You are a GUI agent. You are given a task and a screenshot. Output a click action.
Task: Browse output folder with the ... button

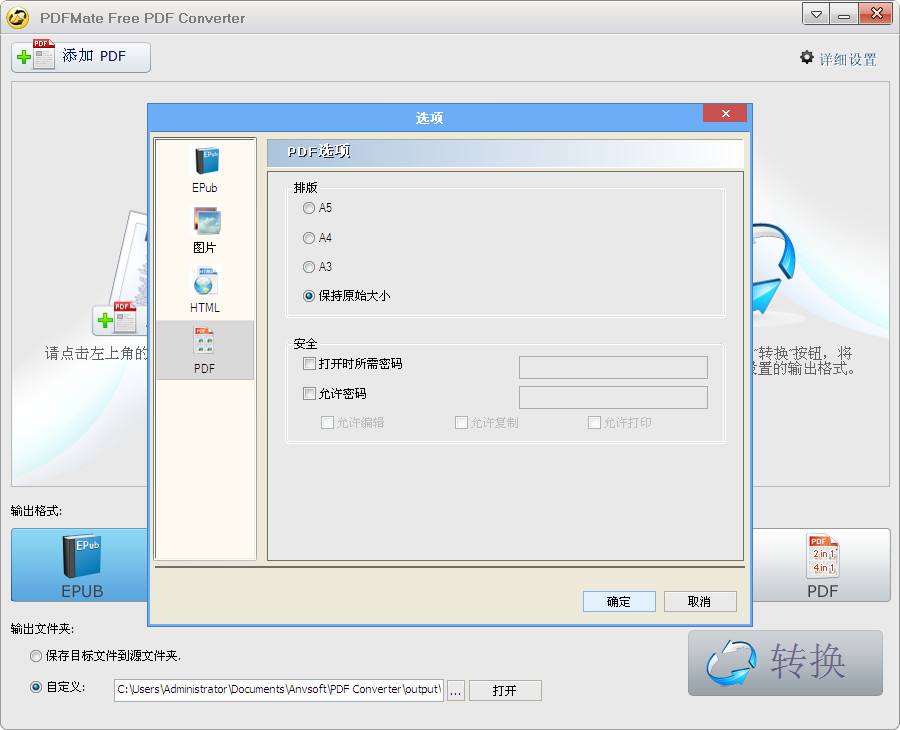(456, 690)
